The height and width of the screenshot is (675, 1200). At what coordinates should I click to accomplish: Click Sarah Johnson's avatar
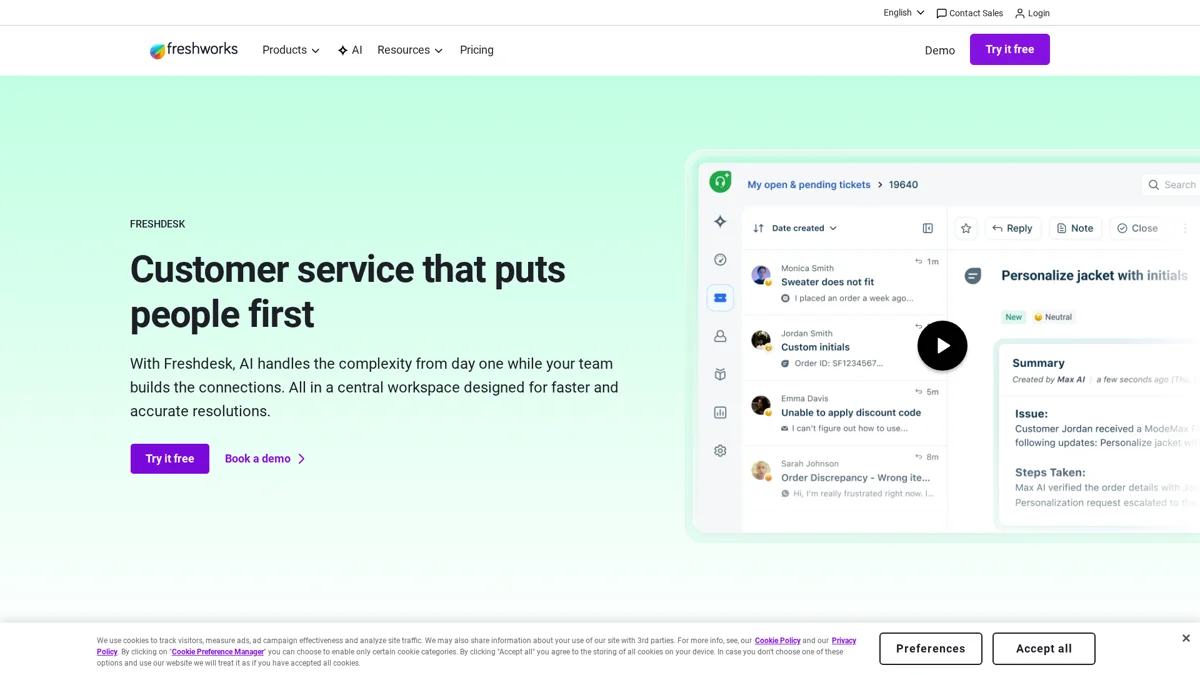click(761, 470)
